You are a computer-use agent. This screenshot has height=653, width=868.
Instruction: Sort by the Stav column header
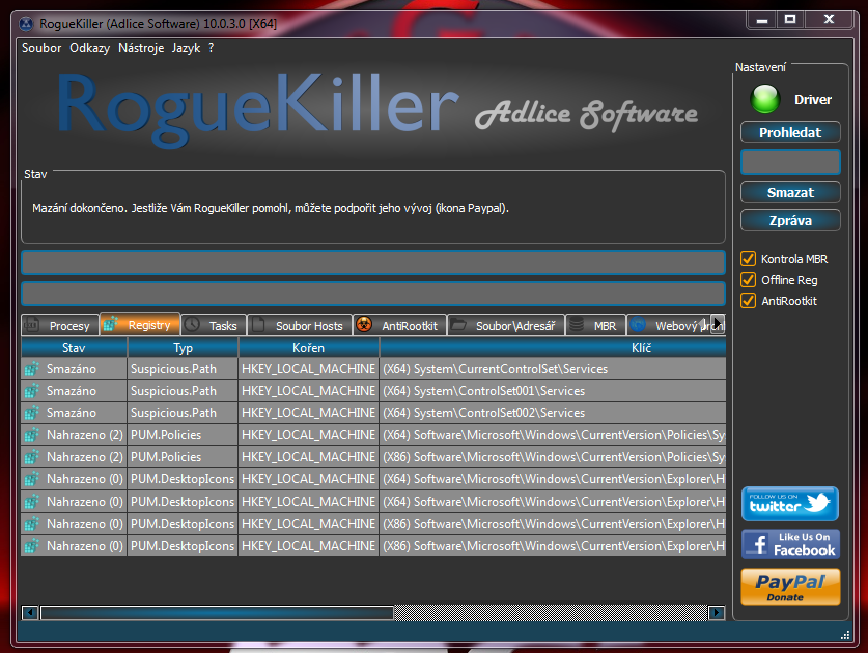74,348
